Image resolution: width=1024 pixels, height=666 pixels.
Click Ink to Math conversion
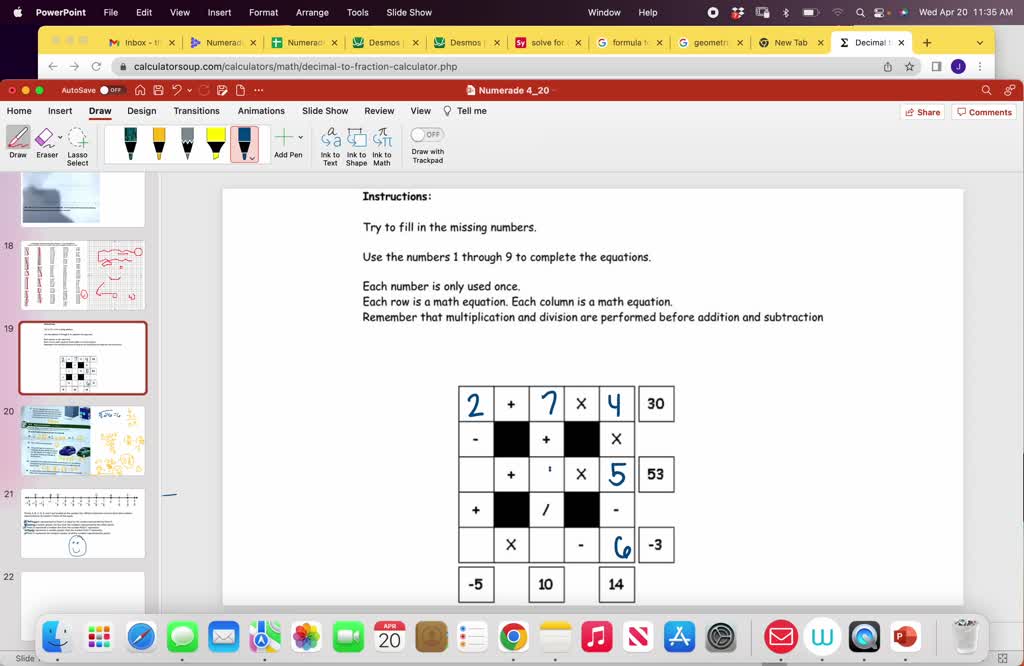click(382, 145)
